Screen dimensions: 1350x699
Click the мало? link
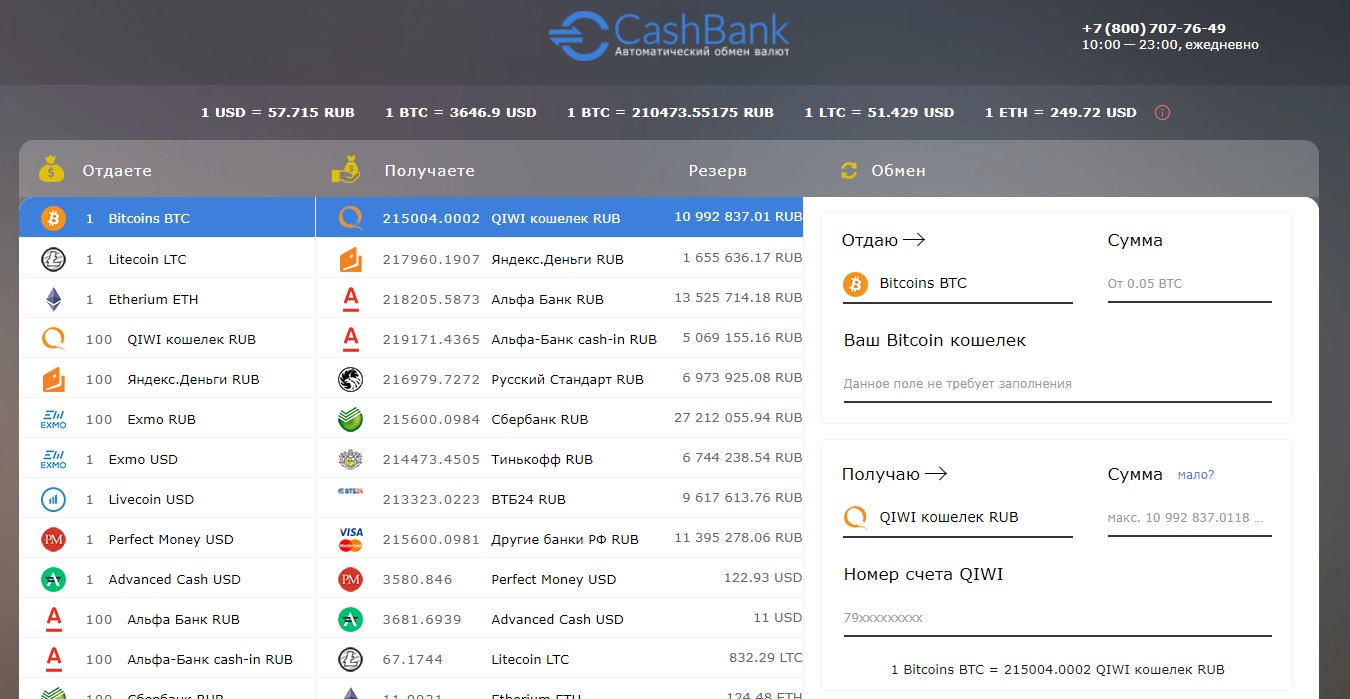click(1196, 475)
